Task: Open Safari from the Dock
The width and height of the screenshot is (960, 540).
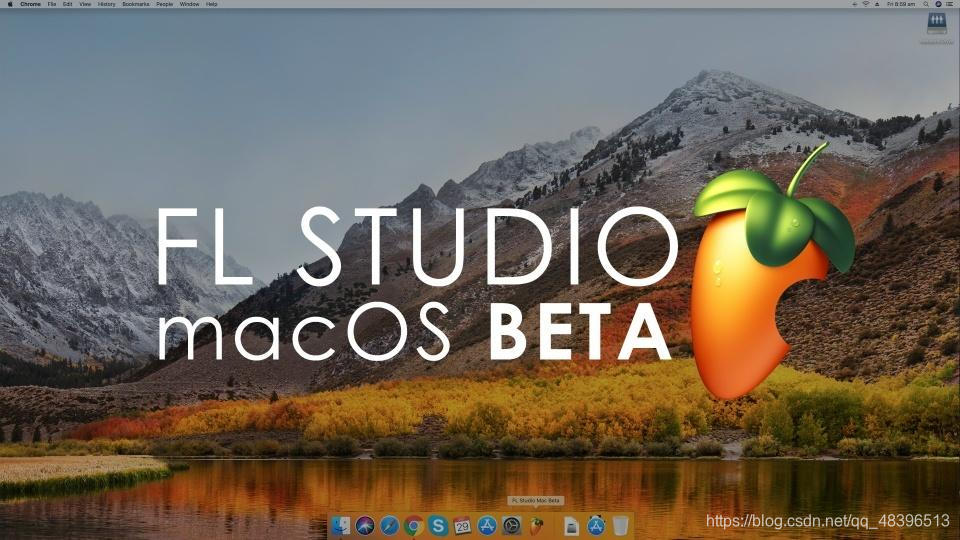Action: click(389, 525)
